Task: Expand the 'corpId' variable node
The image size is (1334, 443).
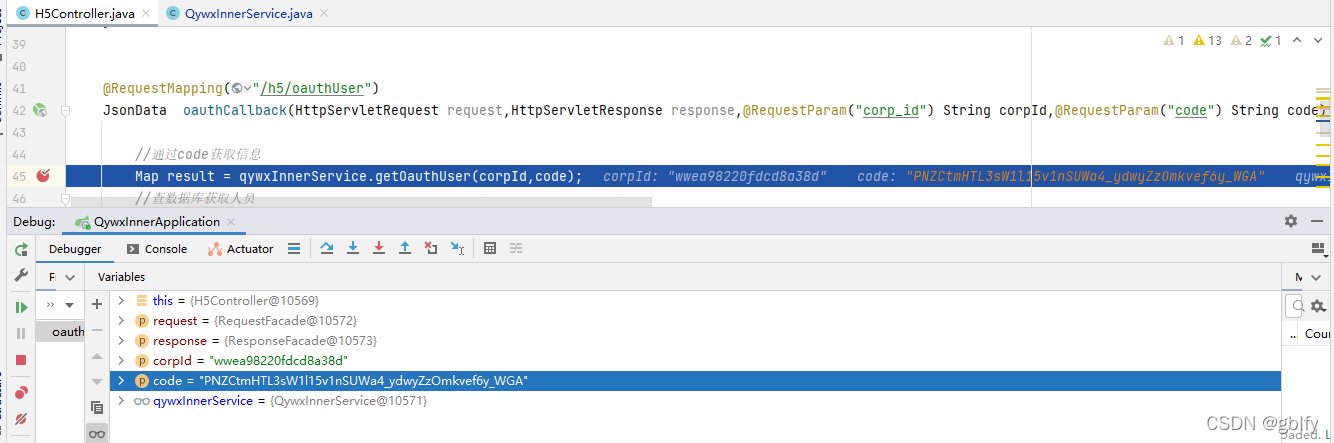Action: (x=122, y=361)
